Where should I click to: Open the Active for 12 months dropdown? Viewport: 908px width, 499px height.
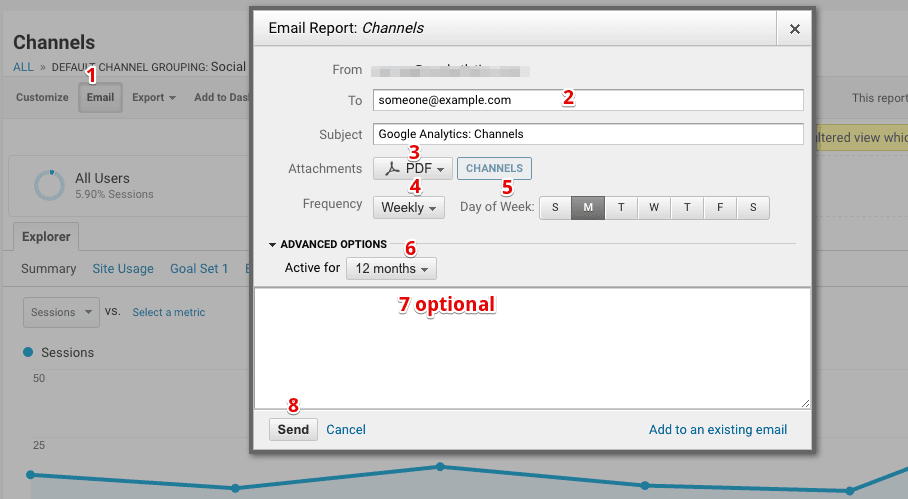point(391,269)
